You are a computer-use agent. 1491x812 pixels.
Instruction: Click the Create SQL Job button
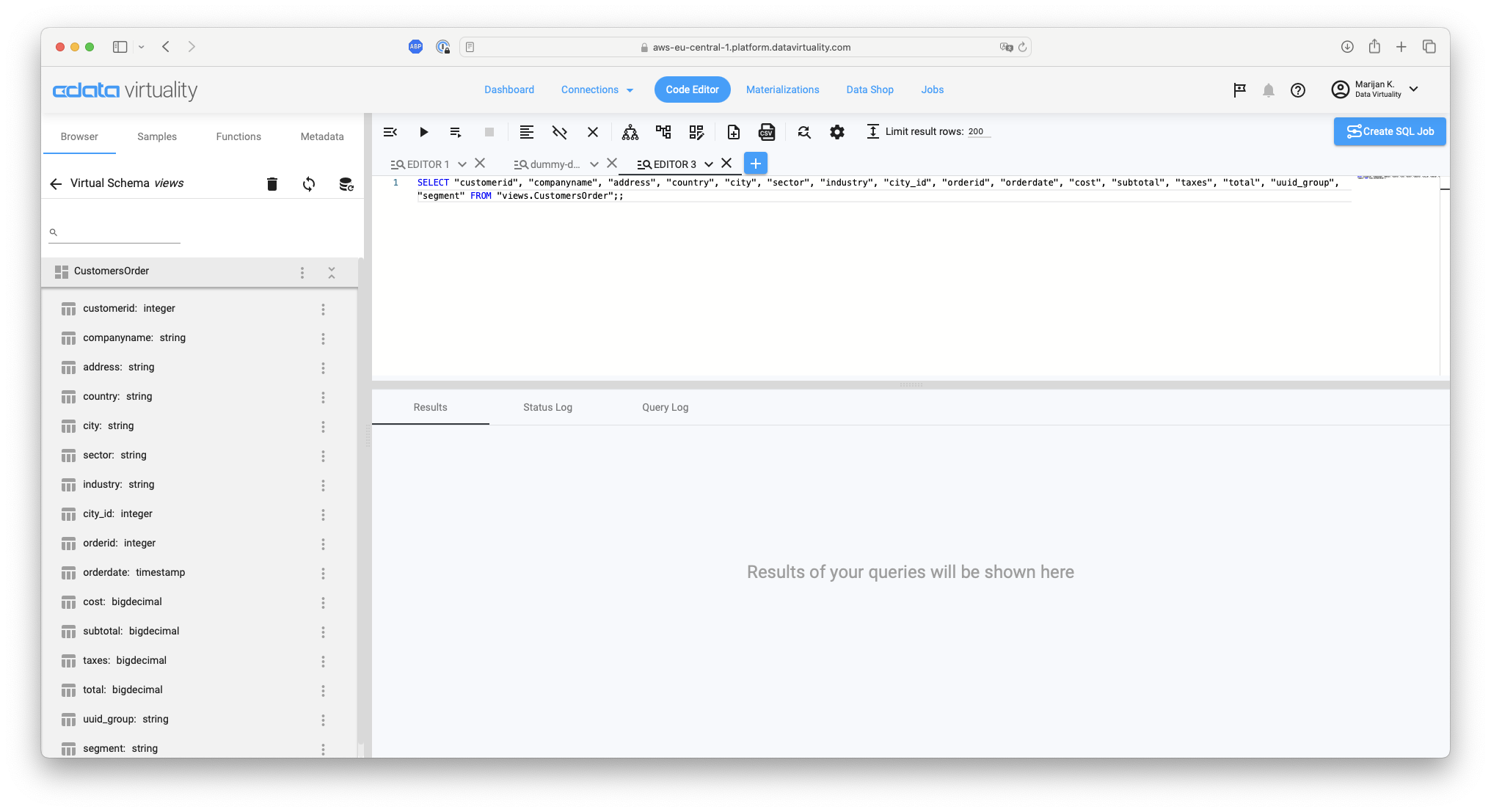(x=1389, y=131)
